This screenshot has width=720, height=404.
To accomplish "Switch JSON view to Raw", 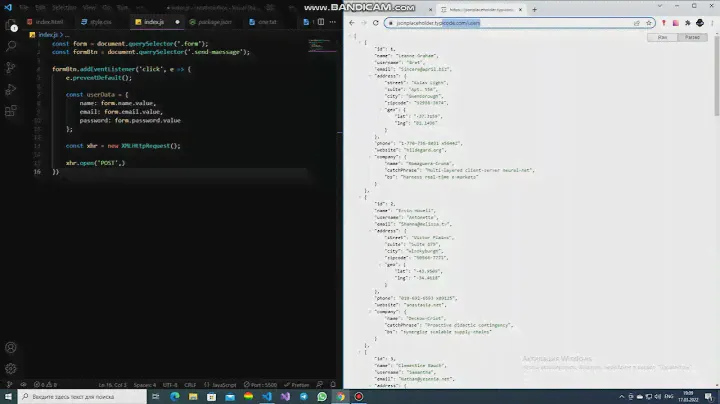I will 665,37.
